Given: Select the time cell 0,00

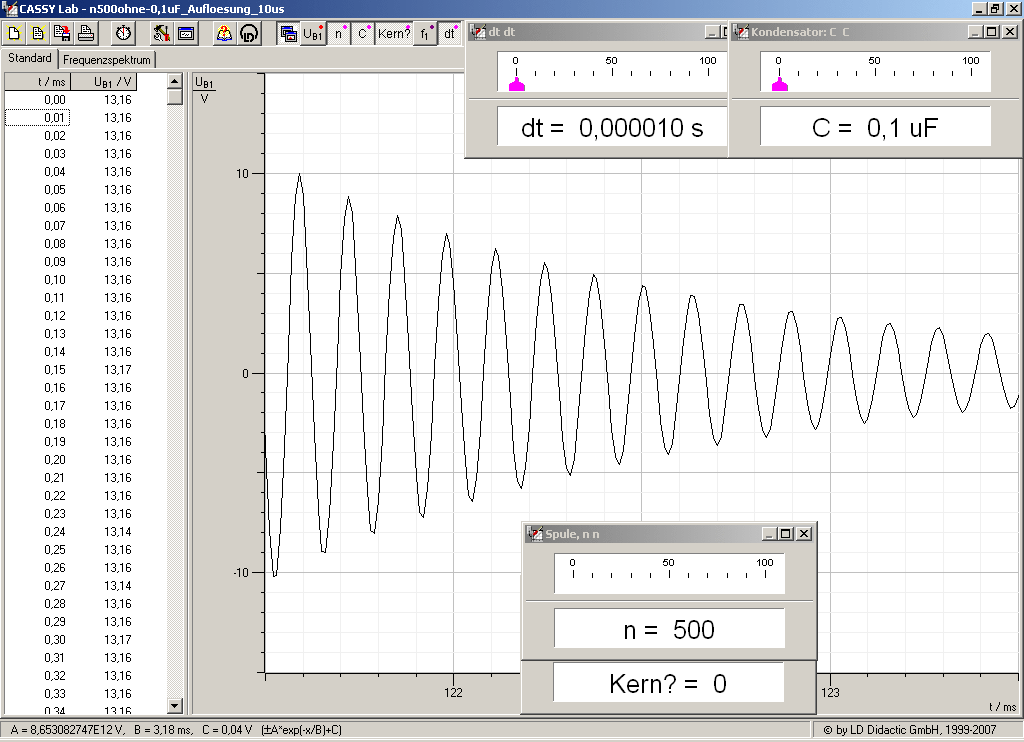Looking at the screenshot, I should [55, 100].
